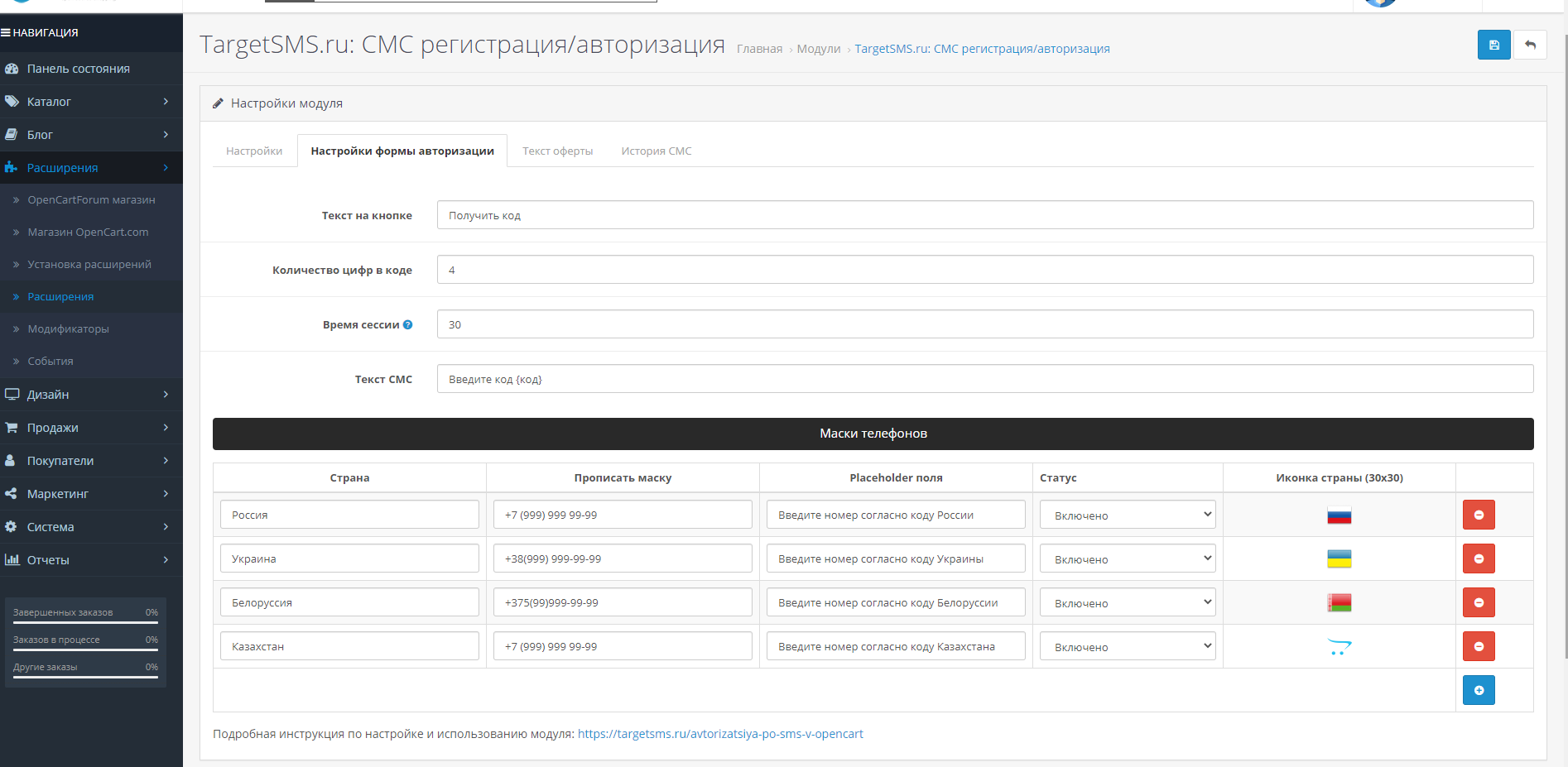This screenshot has height=767, width=1568.
Task: Switch to the Настройки tab
Action: pyautogui.click(x=254, y=151)
